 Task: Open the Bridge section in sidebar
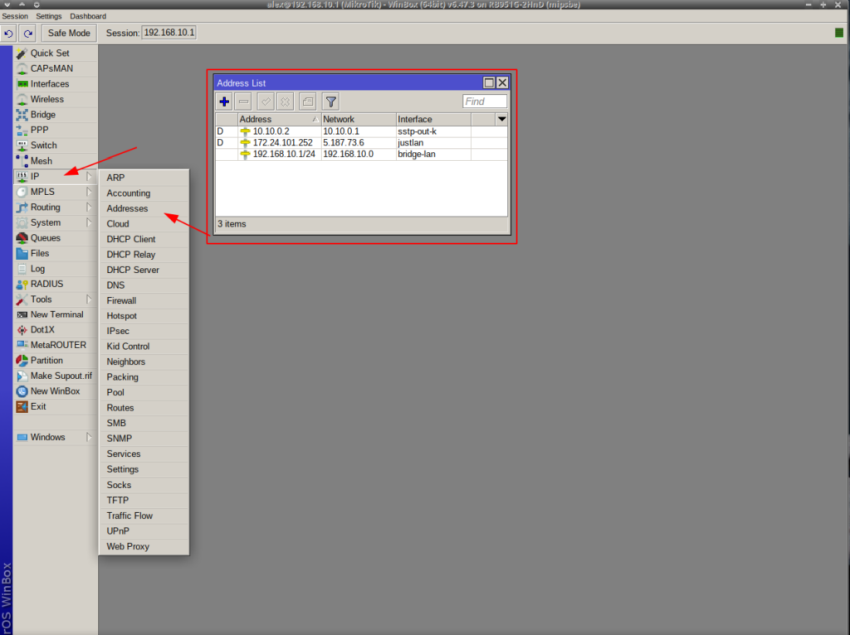[x=42, y=114]
